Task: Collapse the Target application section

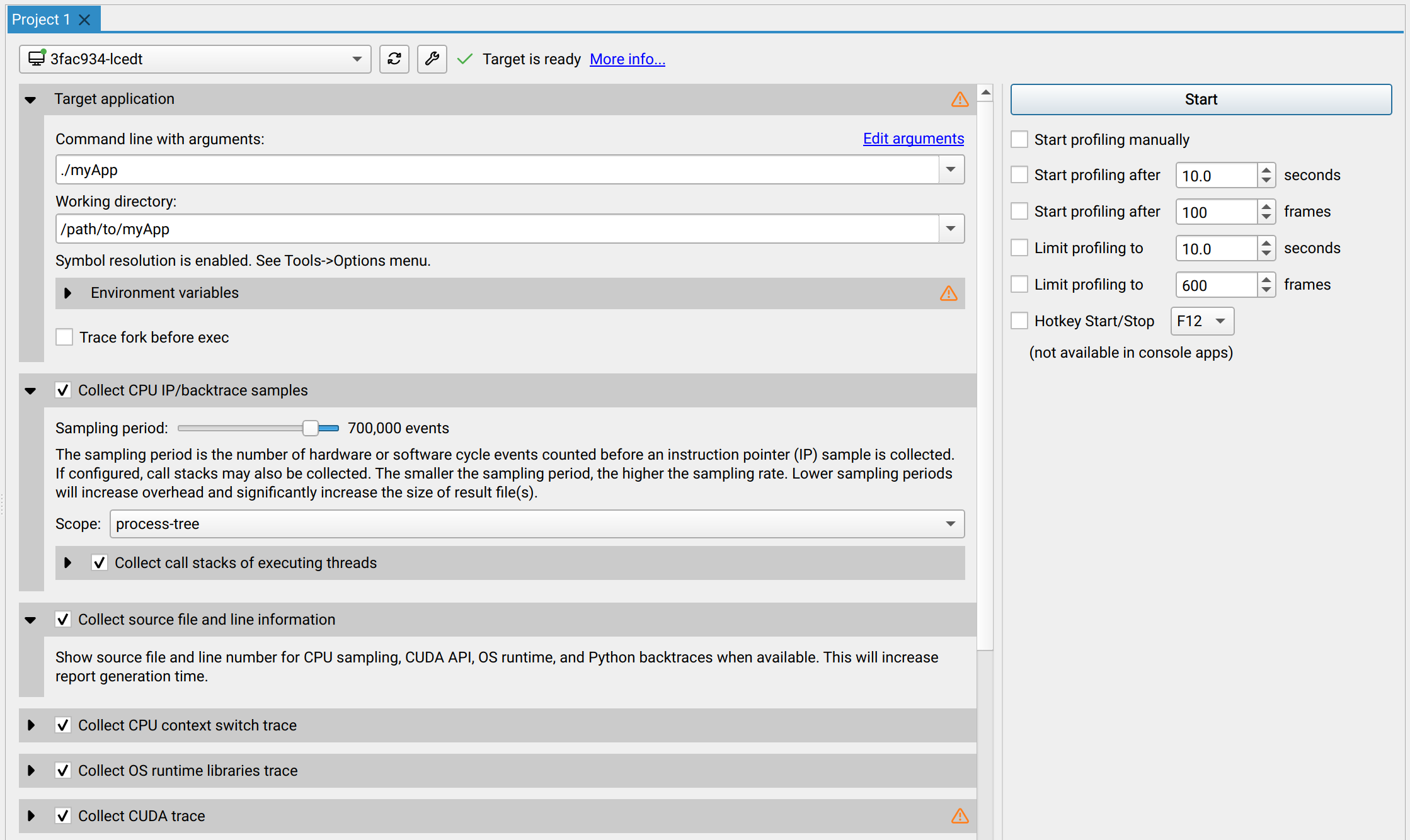Action: [x=30, y=99]
